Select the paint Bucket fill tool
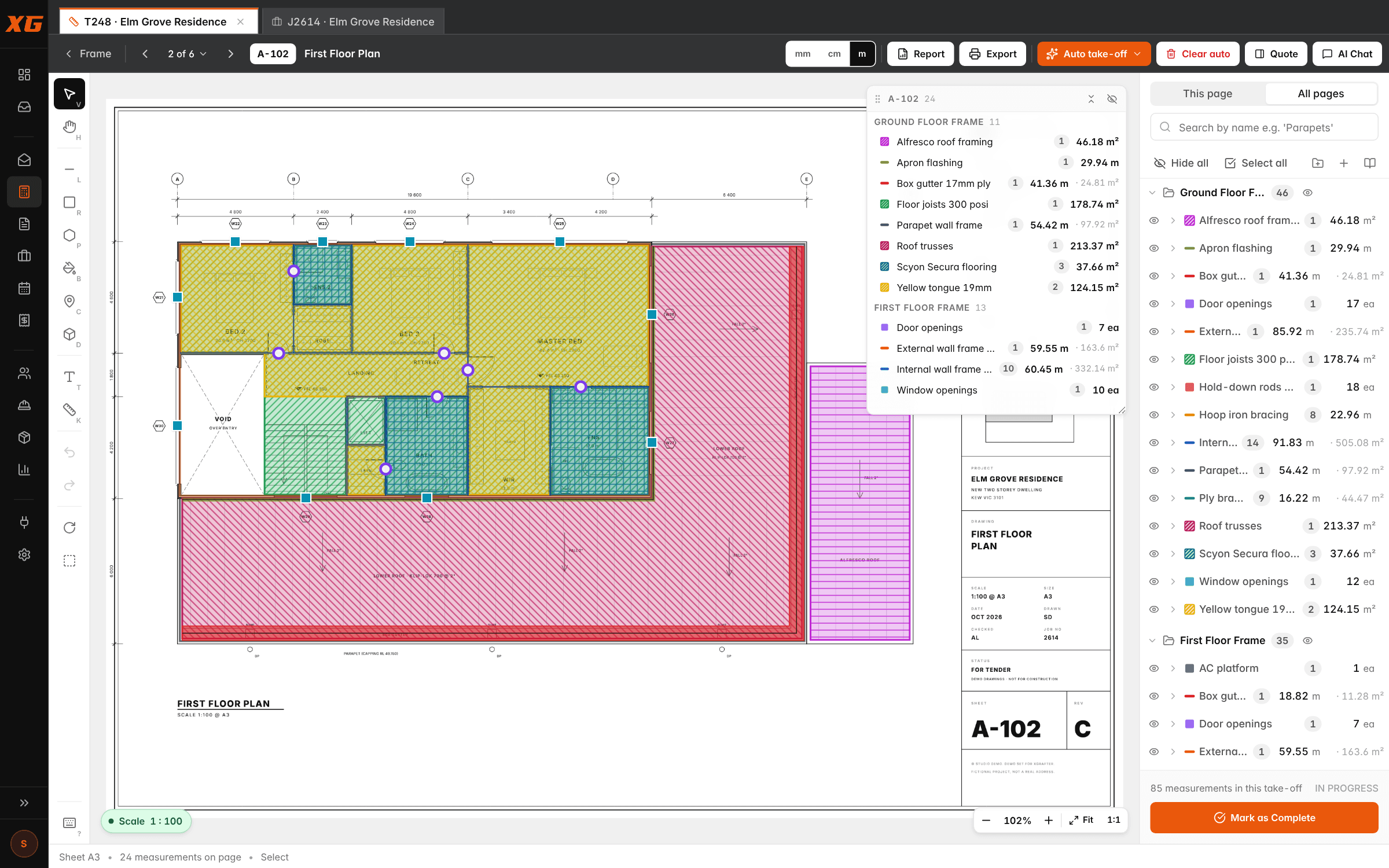Image resolution: width=1389 pixels, height=868 pixels. click(x=69, y=268)
